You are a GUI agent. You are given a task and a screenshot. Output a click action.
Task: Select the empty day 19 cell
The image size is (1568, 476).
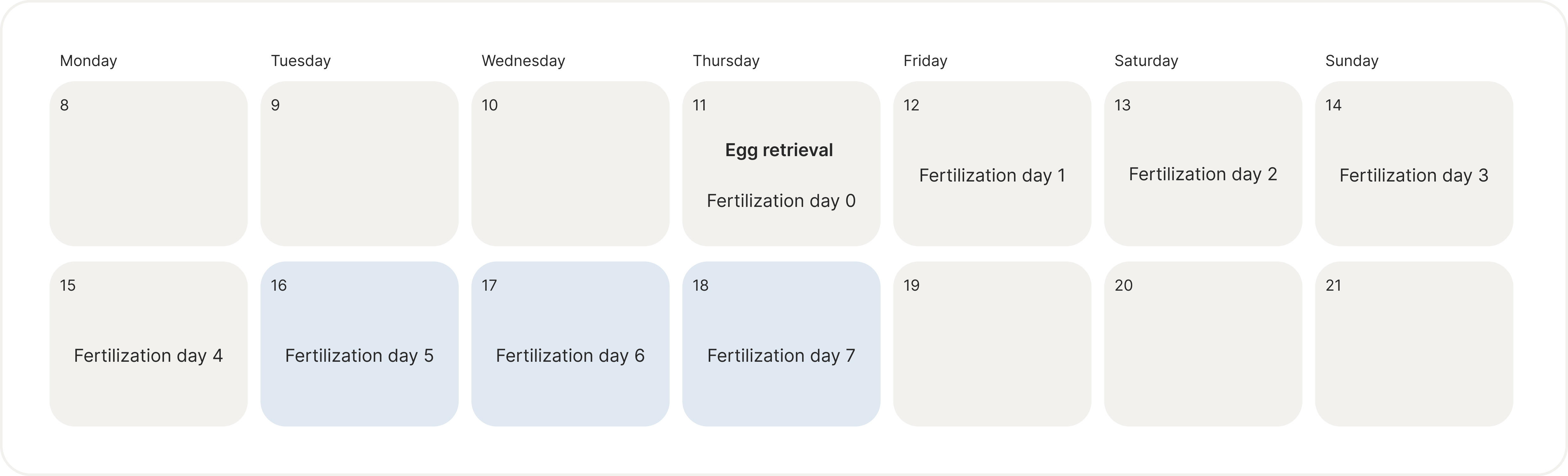click(992, 344)
